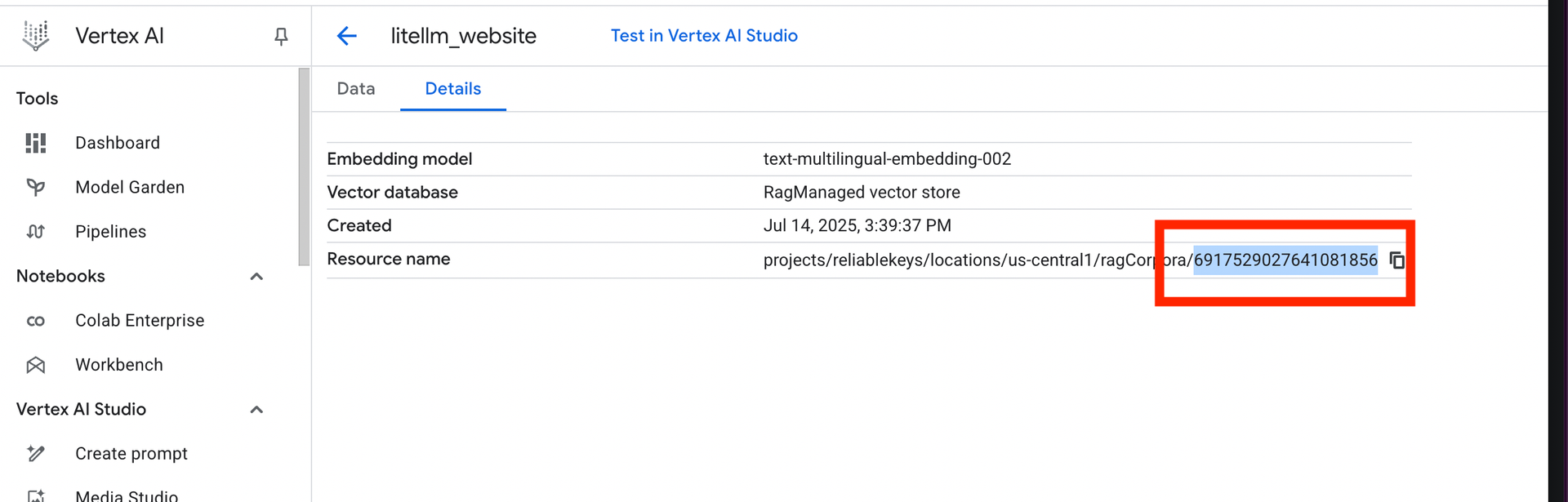Collapse the Vertex AI Studio section
The image size is (1568, 502).
point(256,409)
